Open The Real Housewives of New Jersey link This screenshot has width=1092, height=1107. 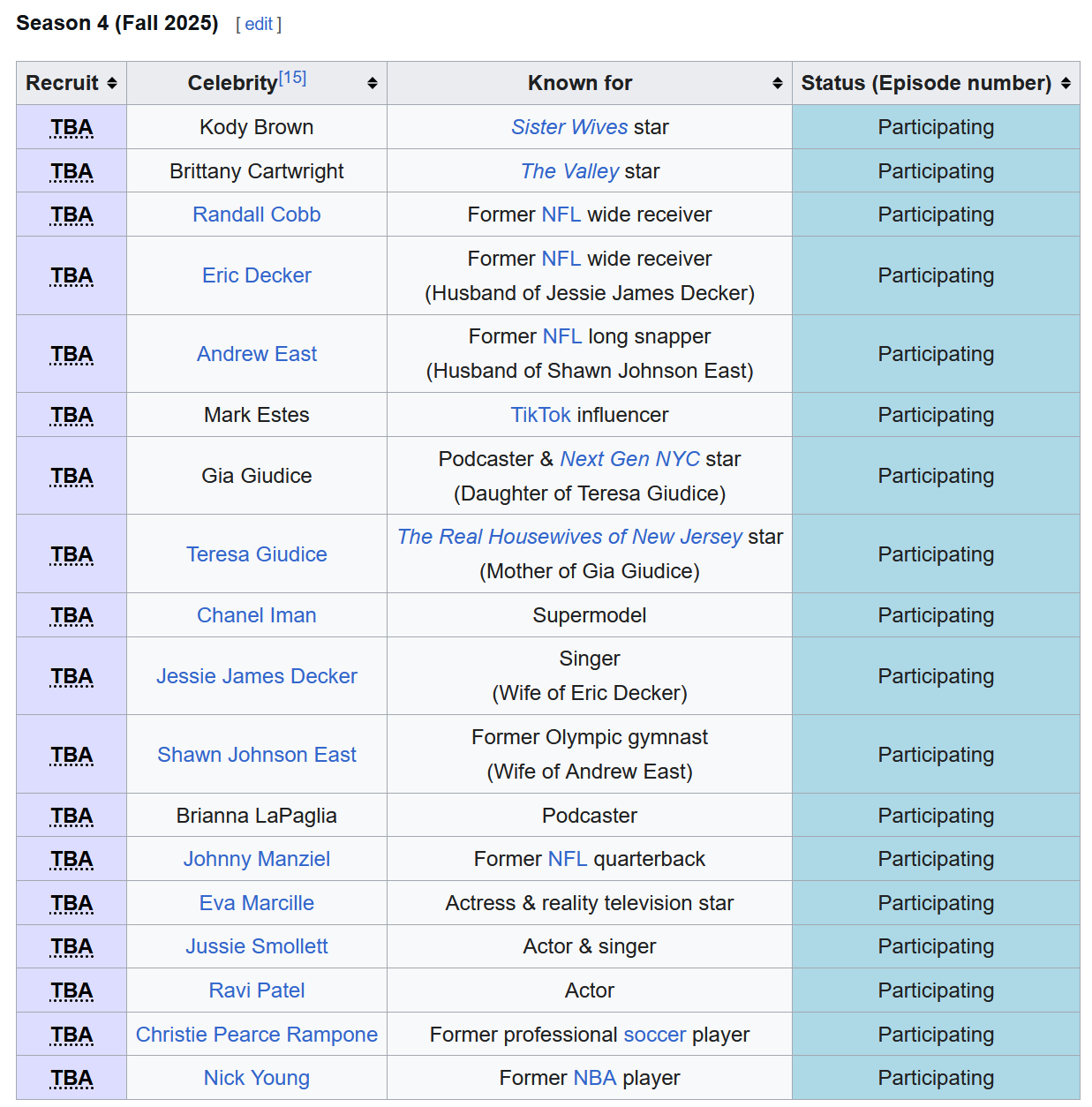click(569, 537)
